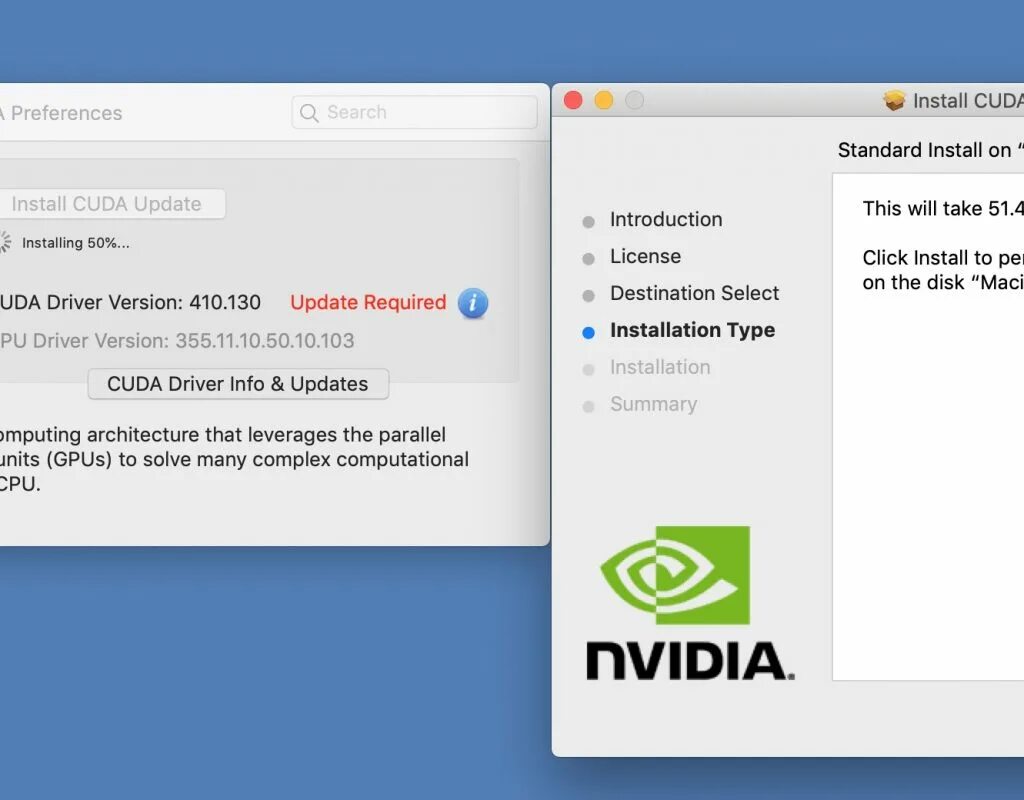Click the installer package icon in title bar
Screen dimensions: 1024x800
pyautogui.click(x=894, y=101)
